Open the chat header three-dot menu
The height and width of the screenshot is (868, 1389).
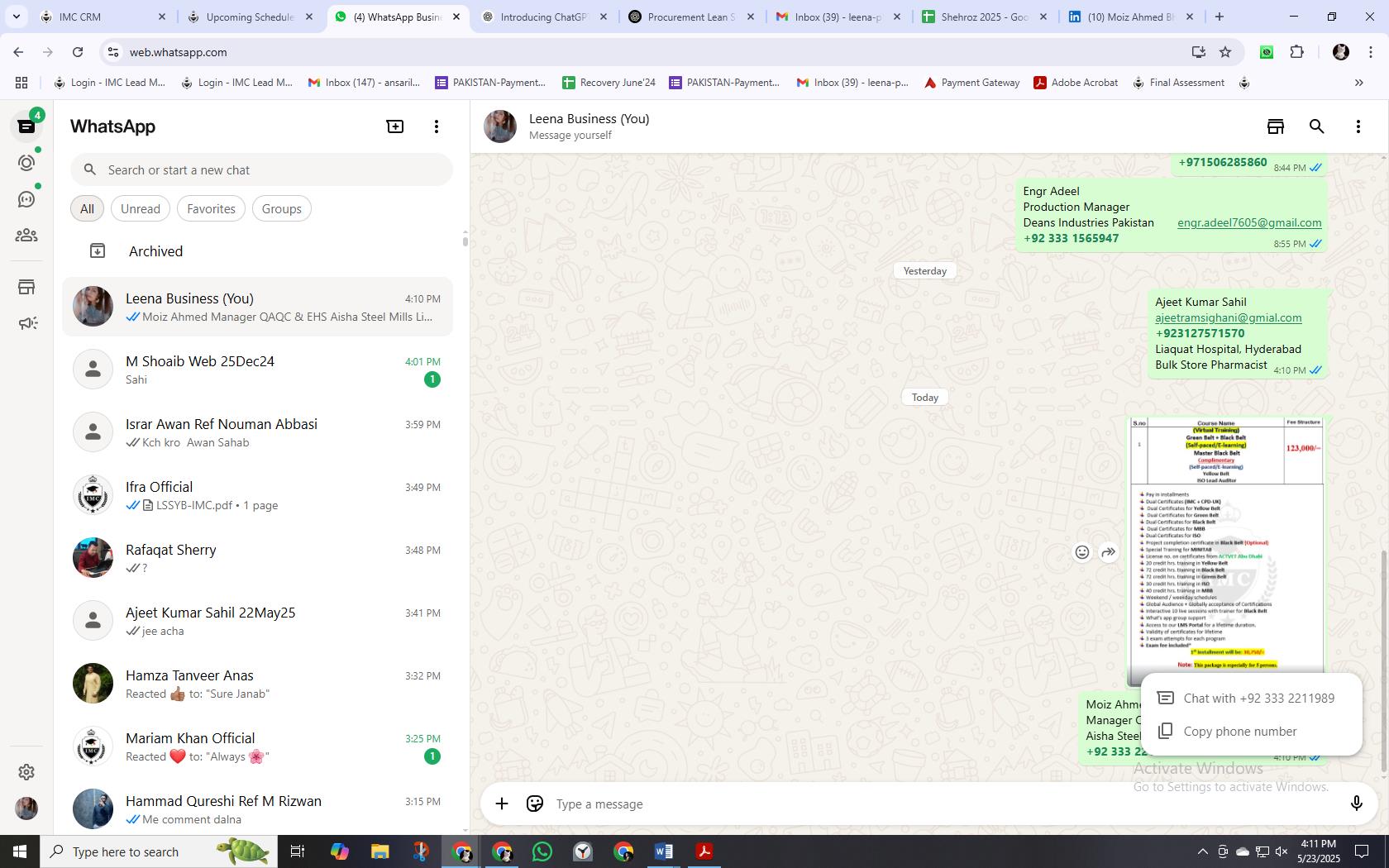[1358, 126]
